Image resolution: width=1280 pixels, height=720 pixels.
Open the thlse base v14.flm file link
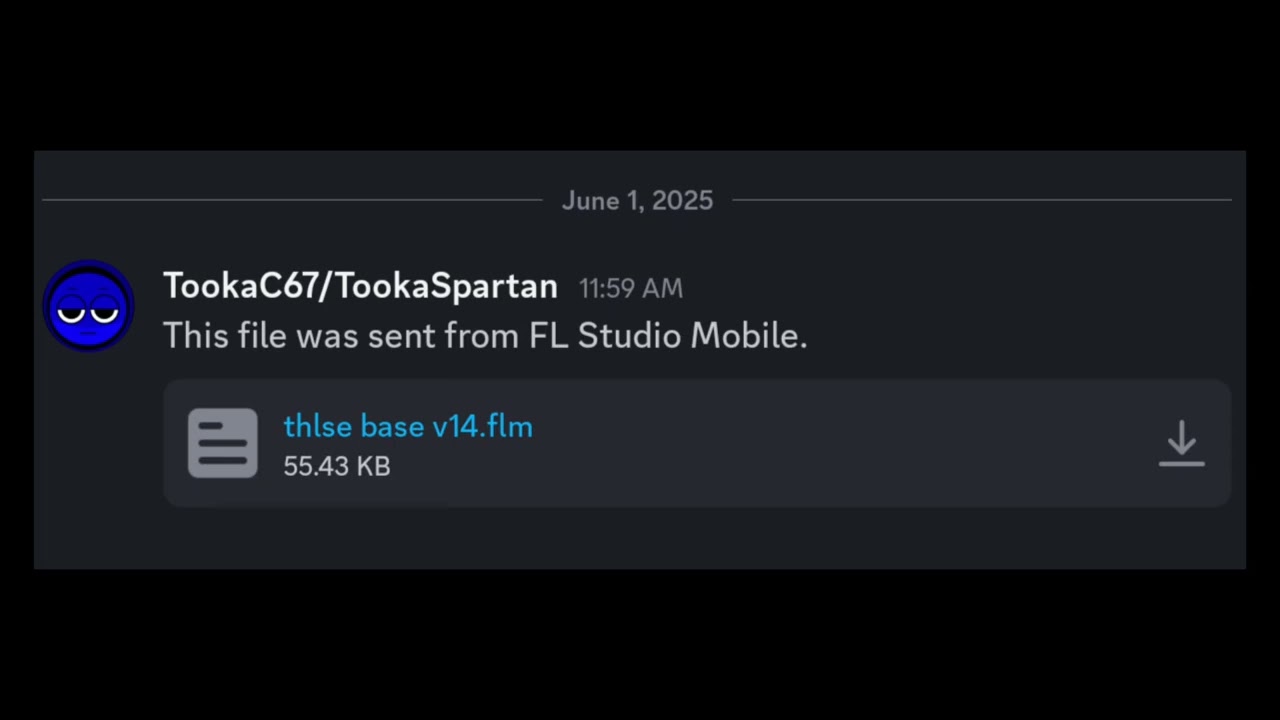[x=407, y=427]
